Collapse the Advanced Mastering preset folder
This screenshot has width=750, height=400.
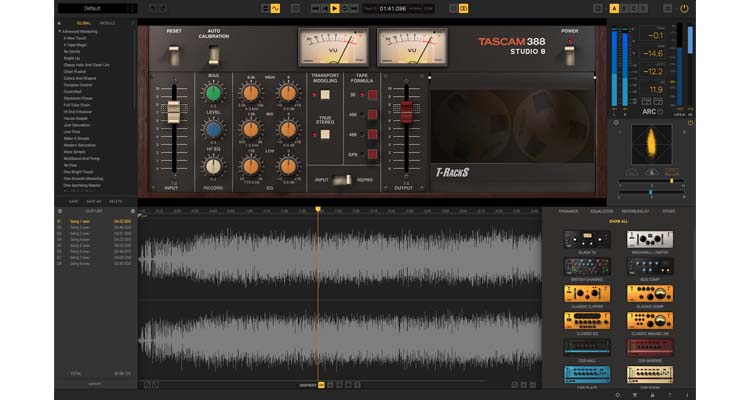click(60, 31)
